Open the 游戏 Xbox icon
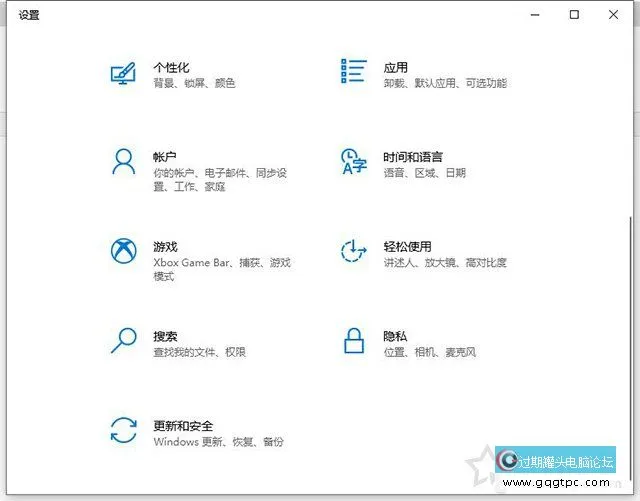Viewport: 640px width, 501px height. [x=124, y=251]
